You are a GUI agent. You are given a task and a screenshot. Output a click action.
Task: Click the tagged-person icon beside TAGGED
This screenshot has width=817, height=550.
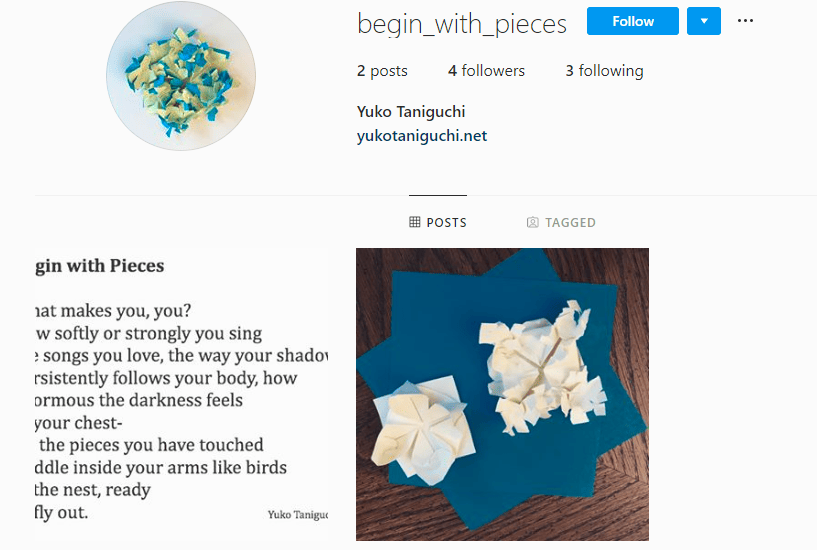533,223
